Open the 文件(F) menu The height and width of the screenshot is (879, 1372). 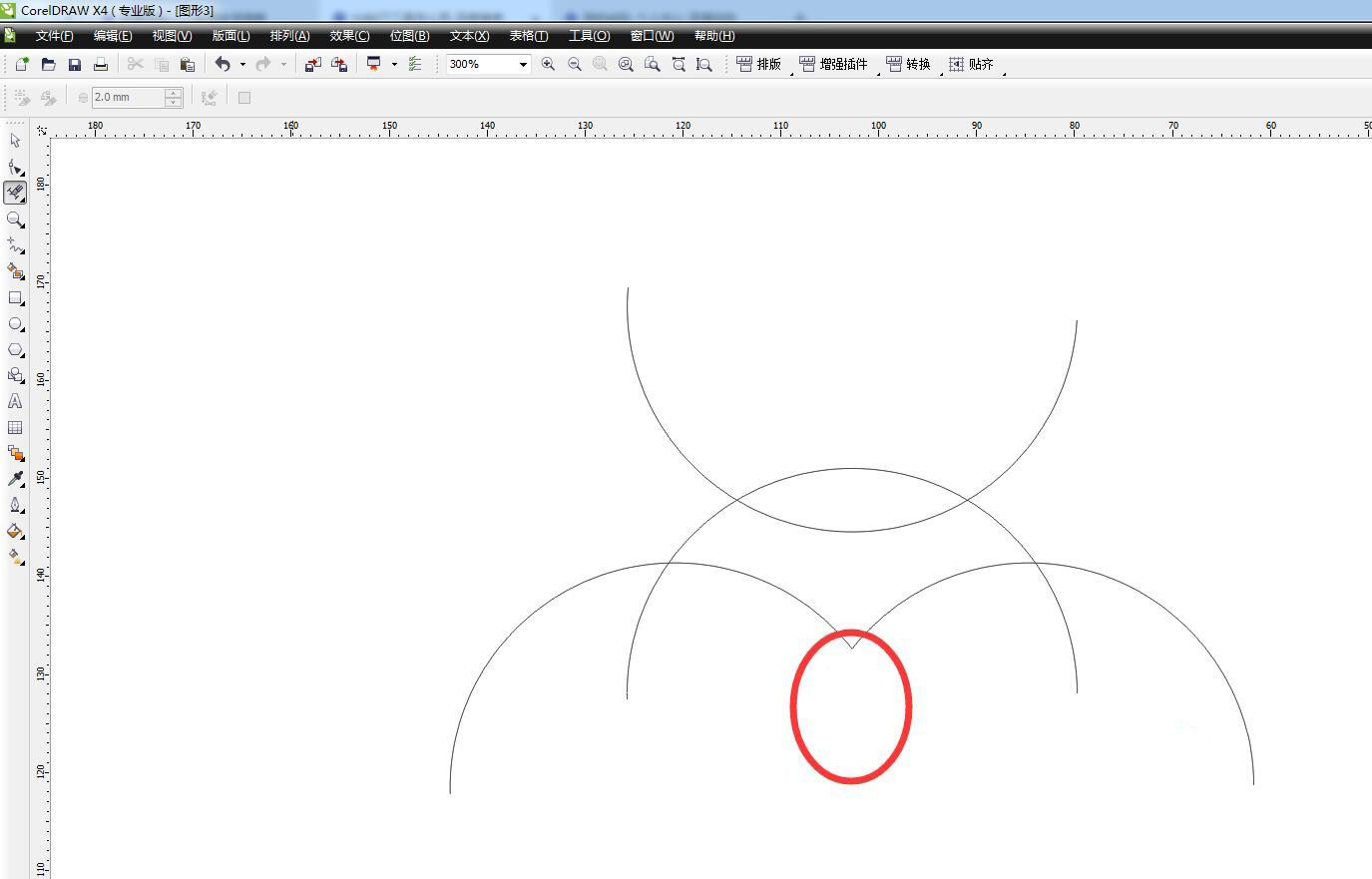coord(54,36)
